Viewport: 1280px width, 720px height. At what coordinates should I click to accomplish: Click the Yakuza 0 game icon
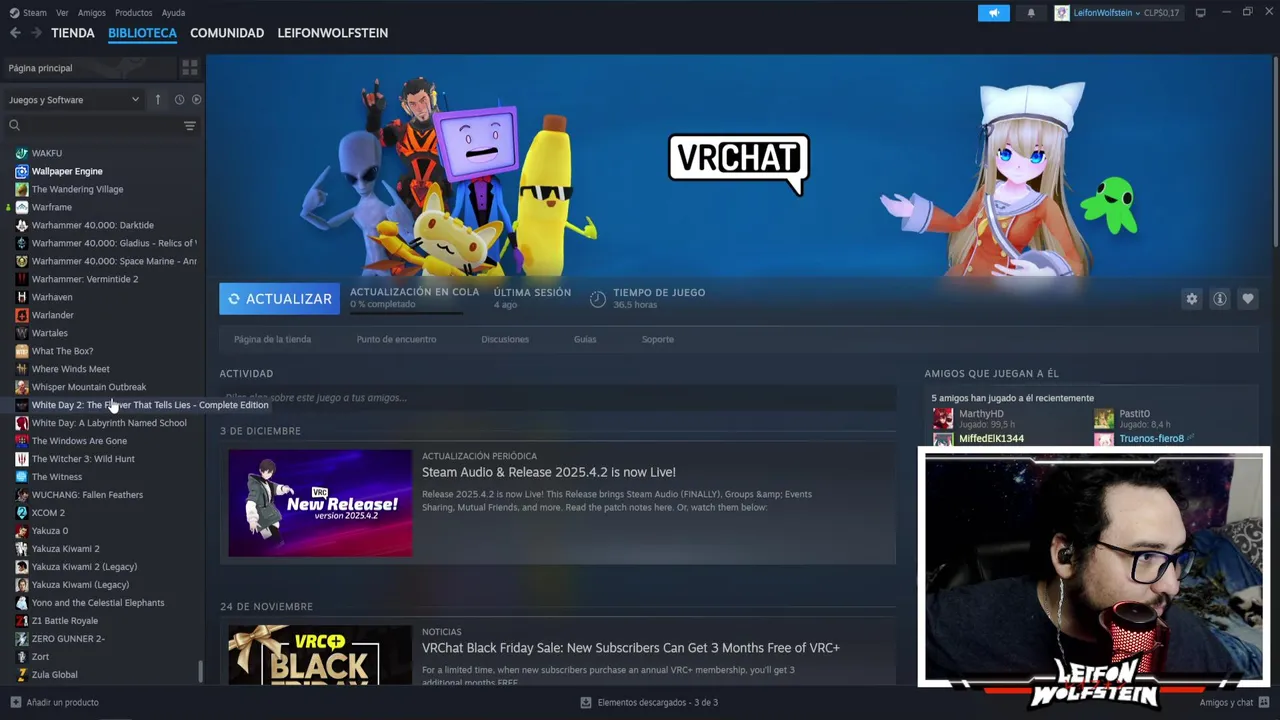(21, 531)
